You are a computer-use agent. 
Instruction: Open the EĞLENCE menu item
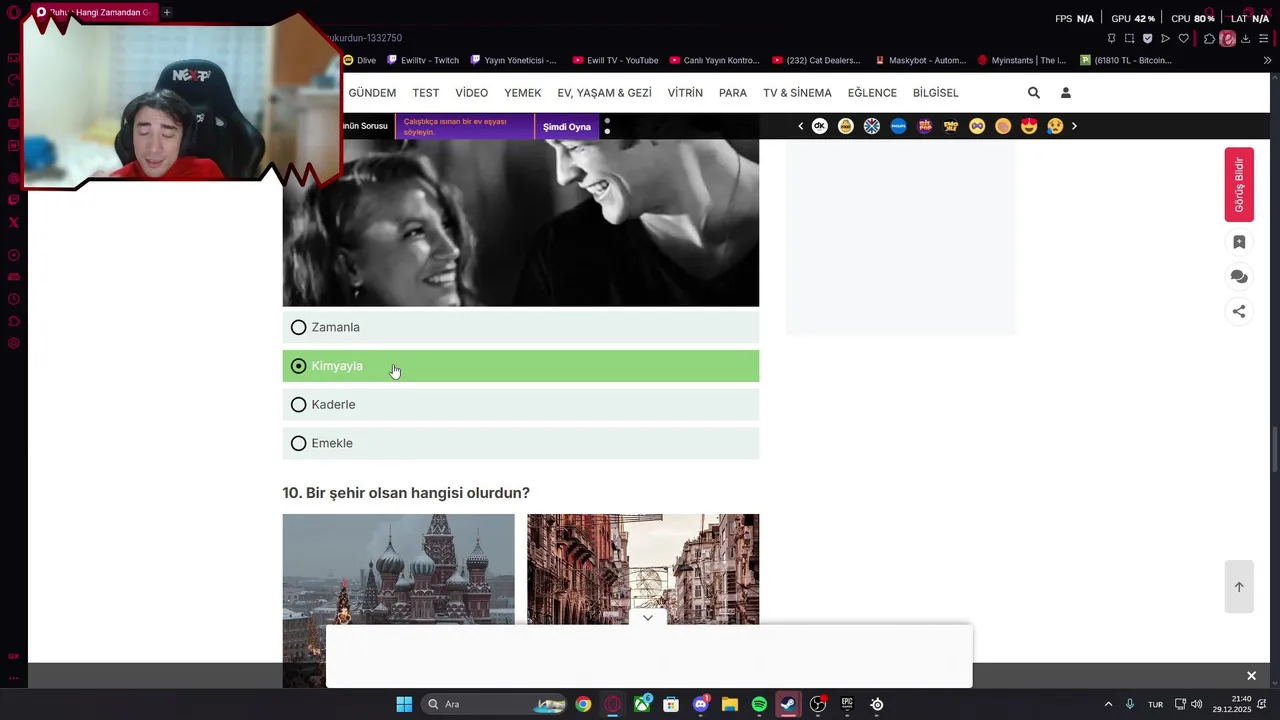[872, 92]
